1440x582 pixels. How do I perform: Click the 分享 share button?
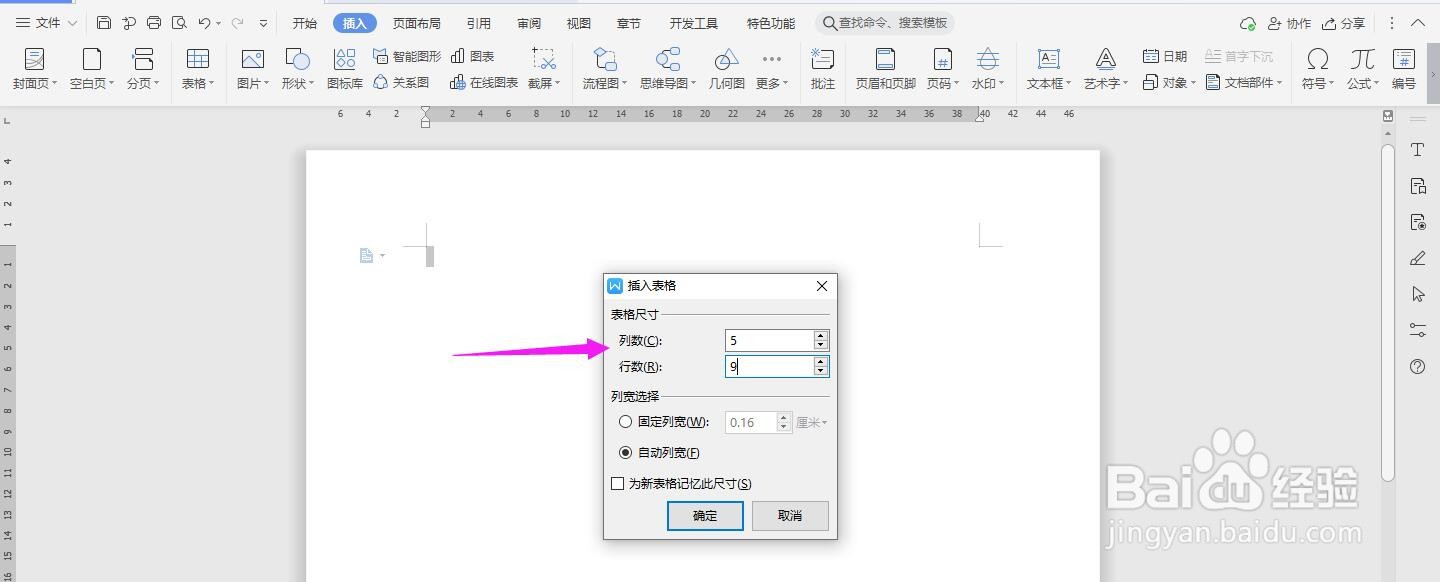click(x=1343, y=23)
